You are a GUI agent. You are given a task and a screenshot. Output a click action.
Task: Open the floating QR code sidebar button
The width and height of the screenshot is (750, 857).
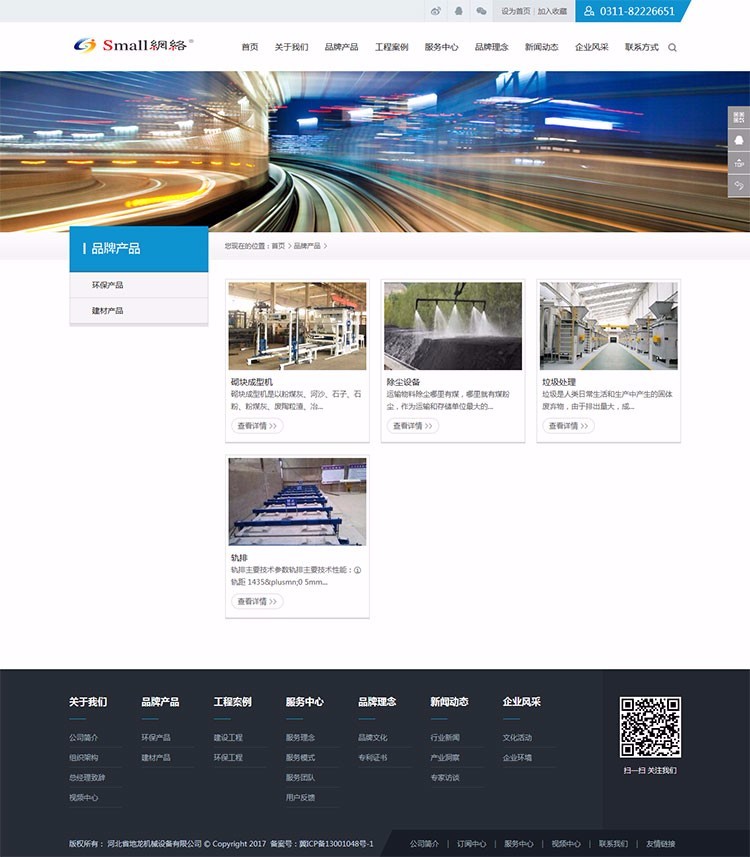pos(739,117)
